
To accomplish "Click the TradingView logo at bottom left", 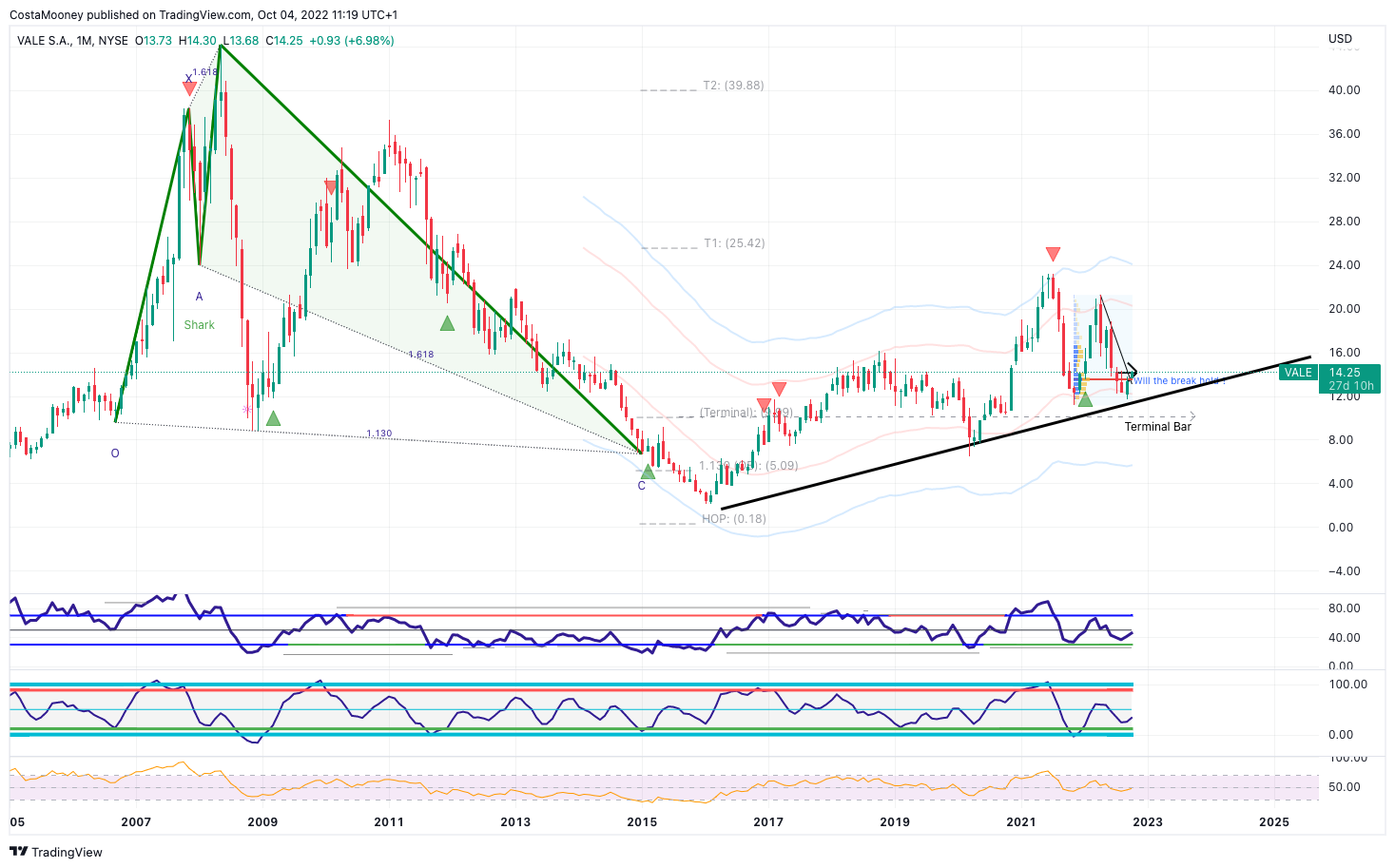I will click(56, 852).
